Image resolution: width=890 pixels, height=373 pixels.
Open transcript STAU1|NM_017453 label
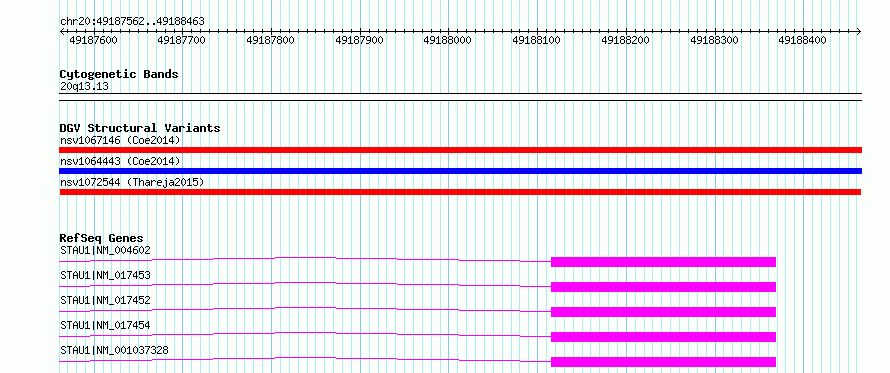105,275
